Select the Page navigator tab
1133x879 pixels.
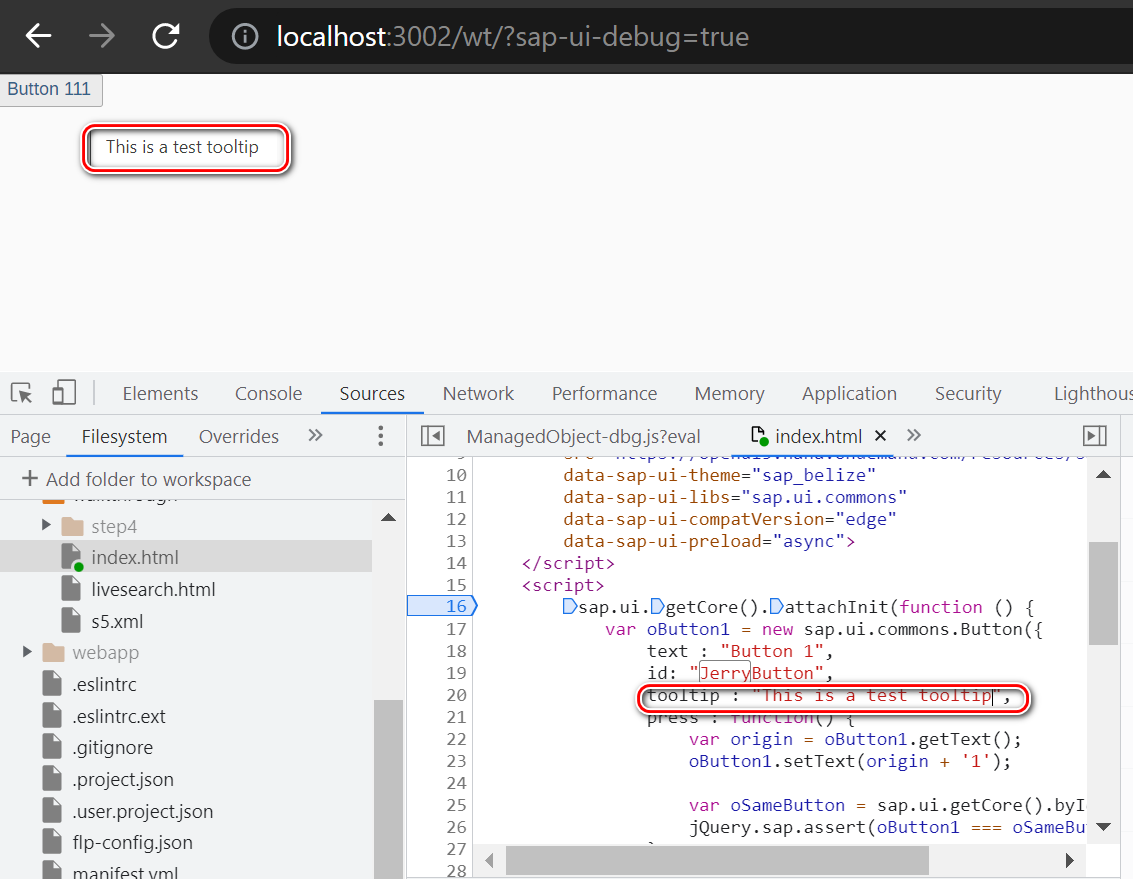click(30, 437)
